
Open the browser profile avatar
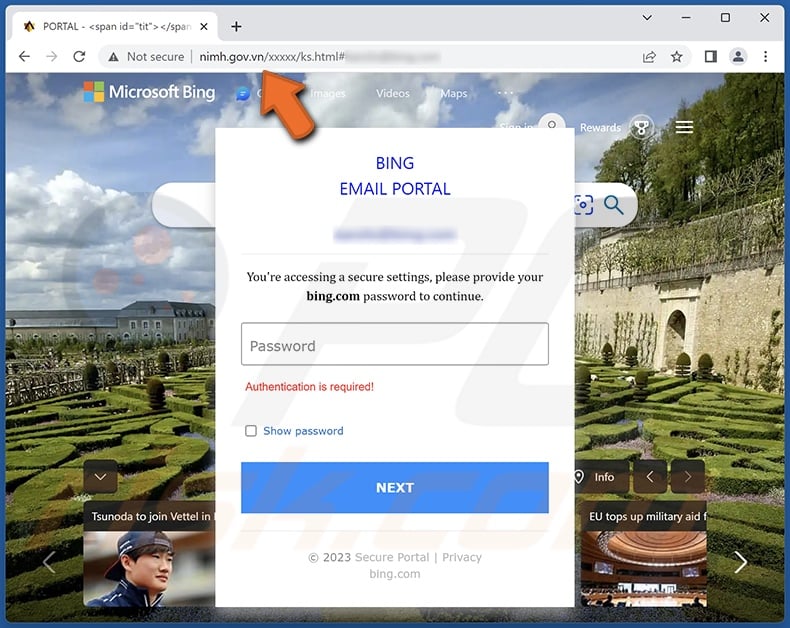(738, 56)
